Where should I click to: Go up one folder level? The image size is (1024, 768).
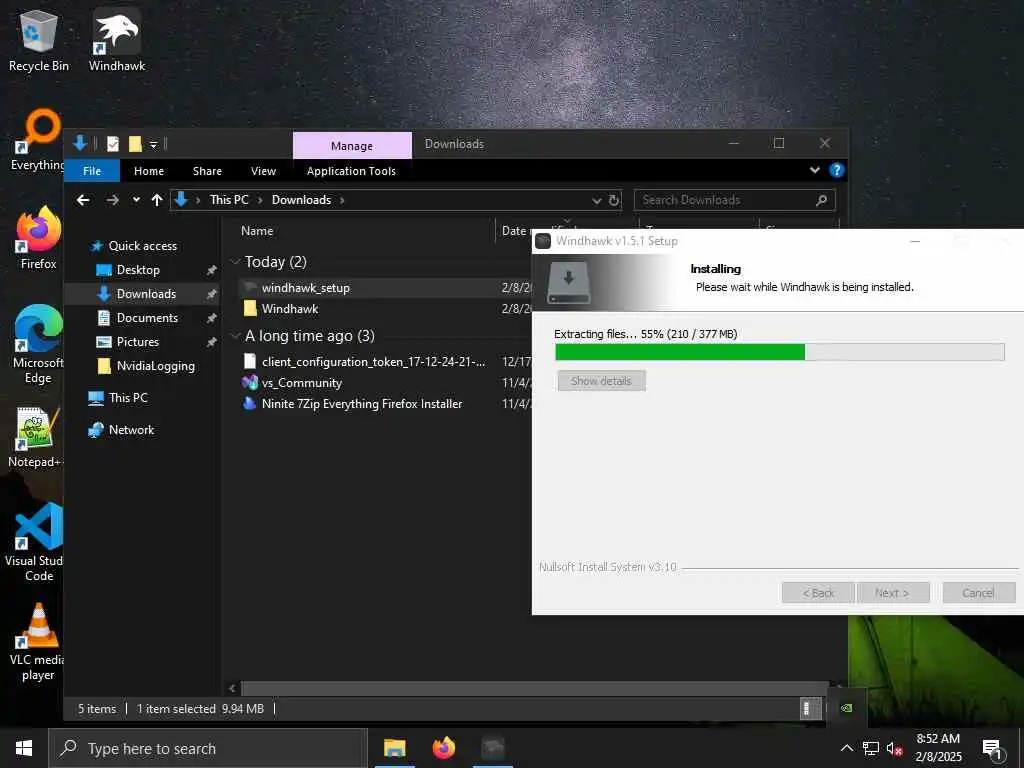157,200
